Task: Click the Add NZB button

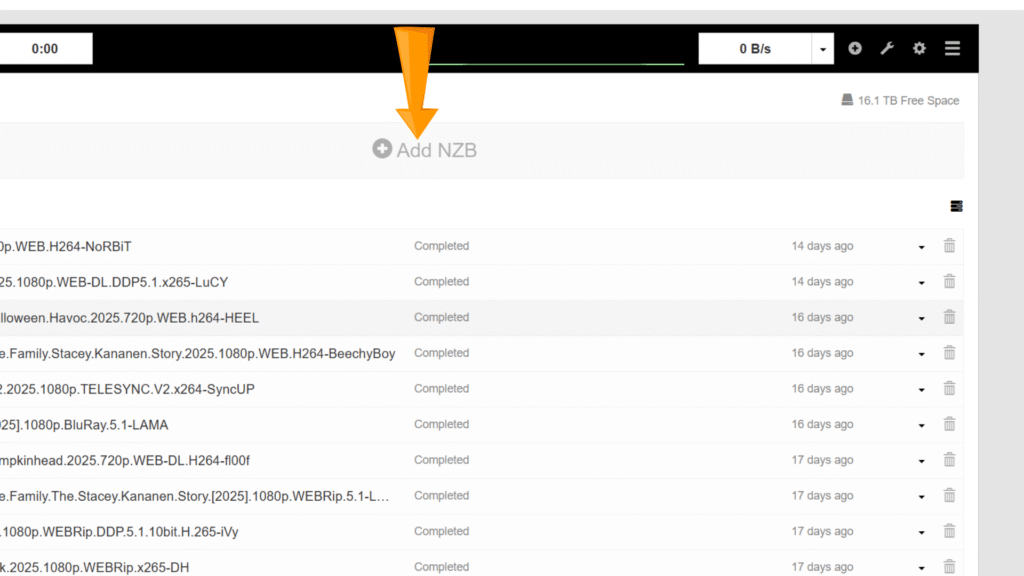Action: tap(425, 150)
